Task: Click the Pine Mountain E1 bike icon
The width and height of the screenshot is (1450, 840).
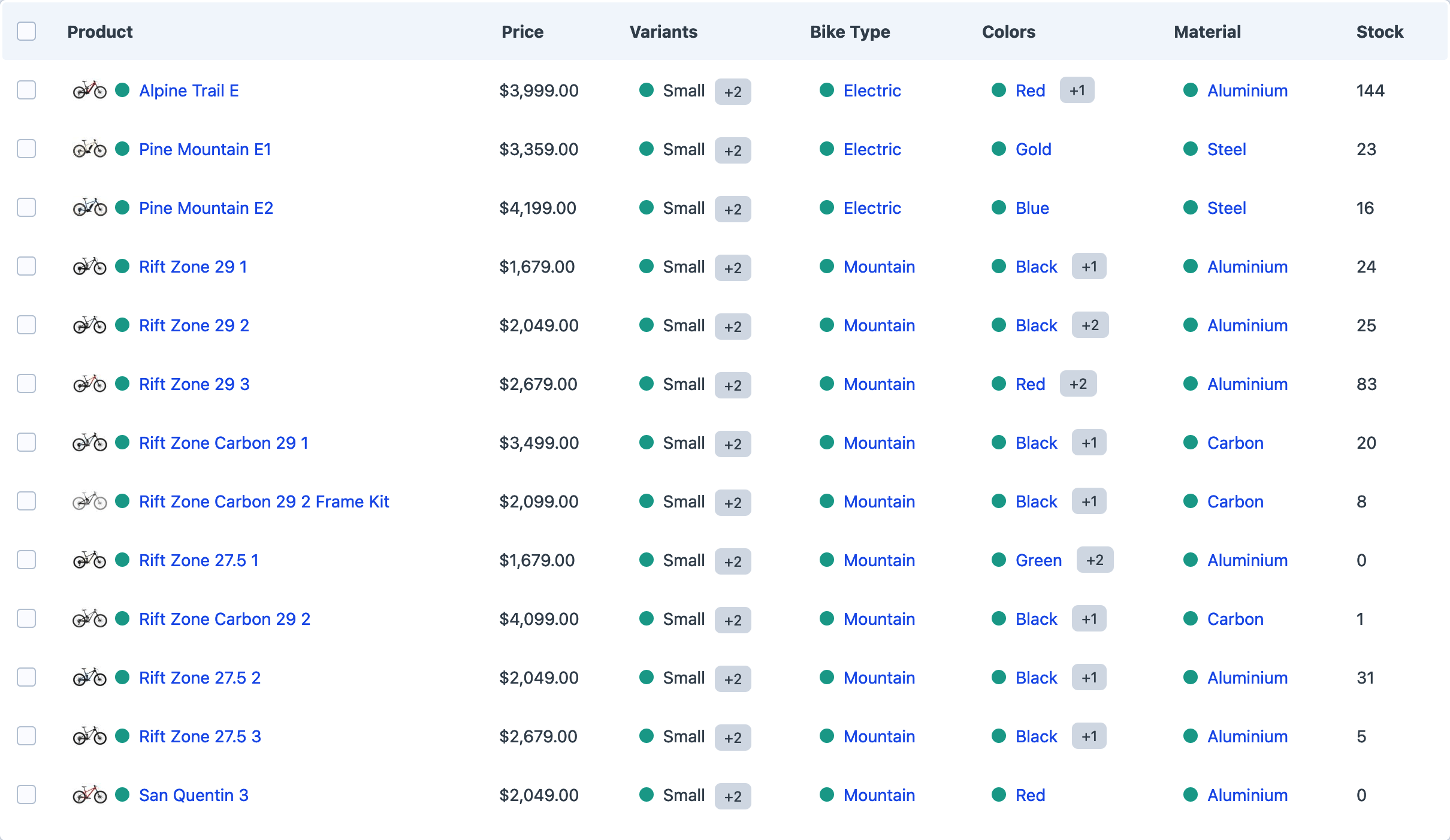Action: pyautogui.click(x=90, y=149)
